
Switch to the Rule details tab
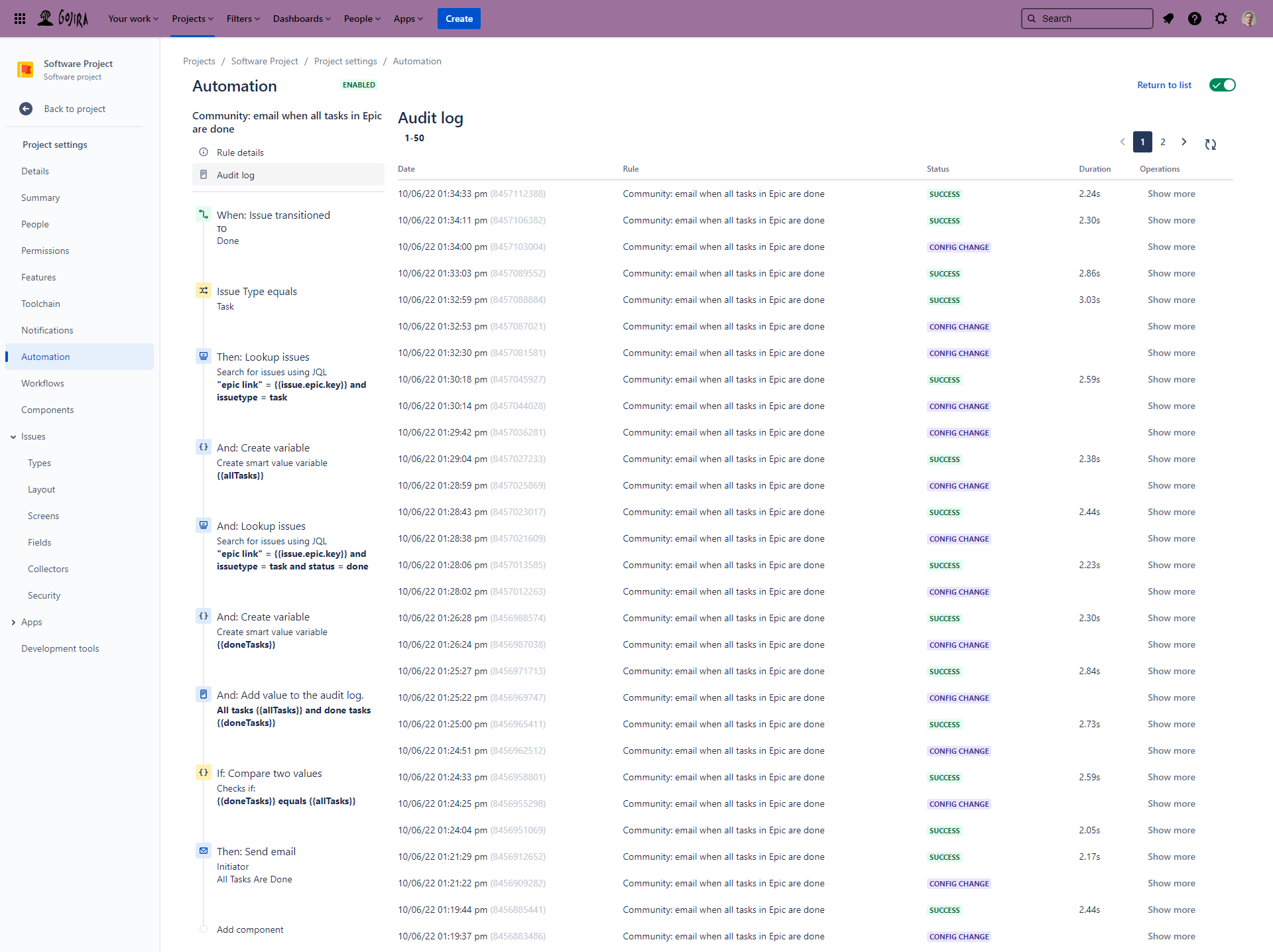[240, 152]
